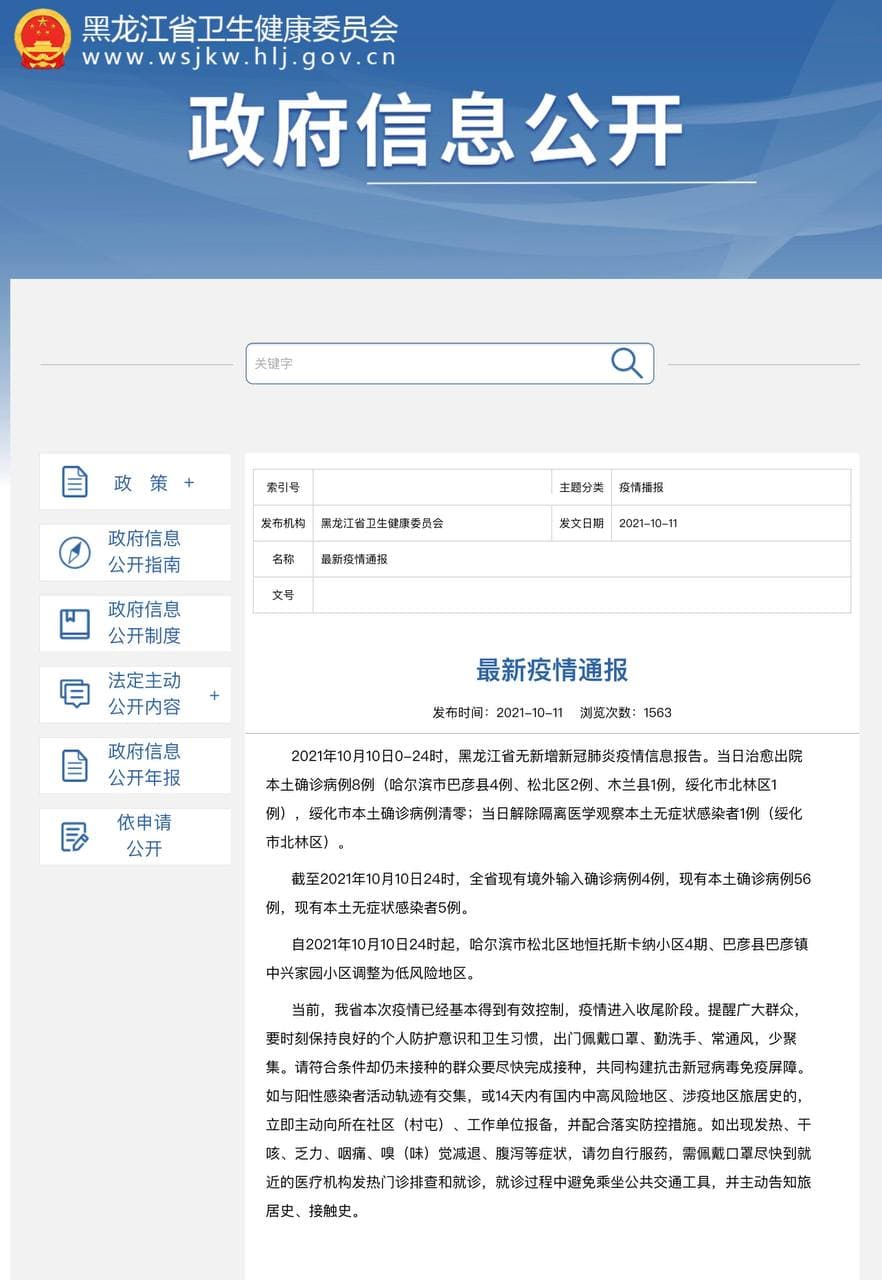882x1280 pixels.
Task: Click paragraph starting 截至2021年10月10日24时
Action: [x=538, y=894]
